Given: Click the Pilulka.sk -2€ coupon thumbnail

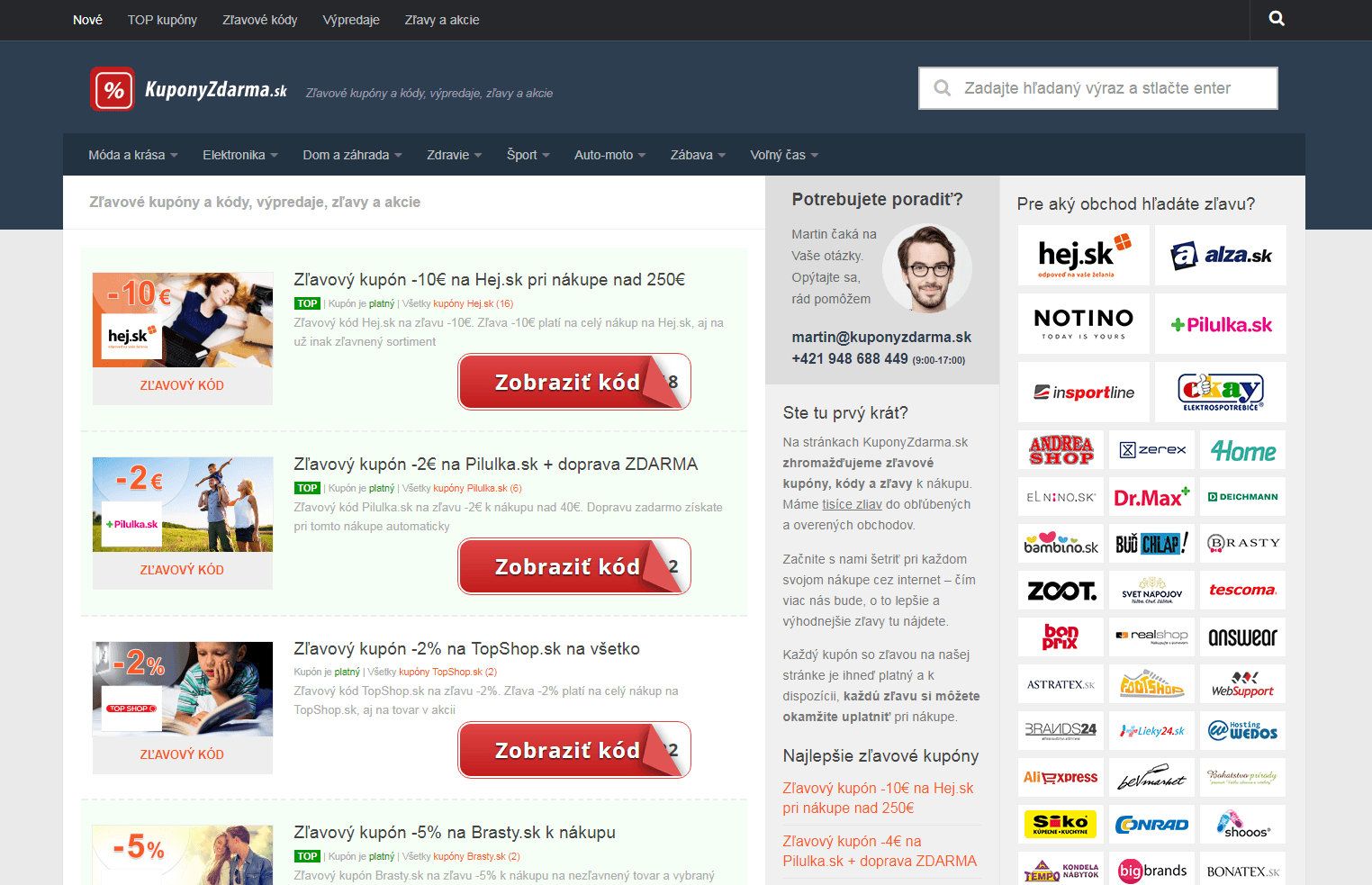Looking at the screenshot, I should pos(183,504).
